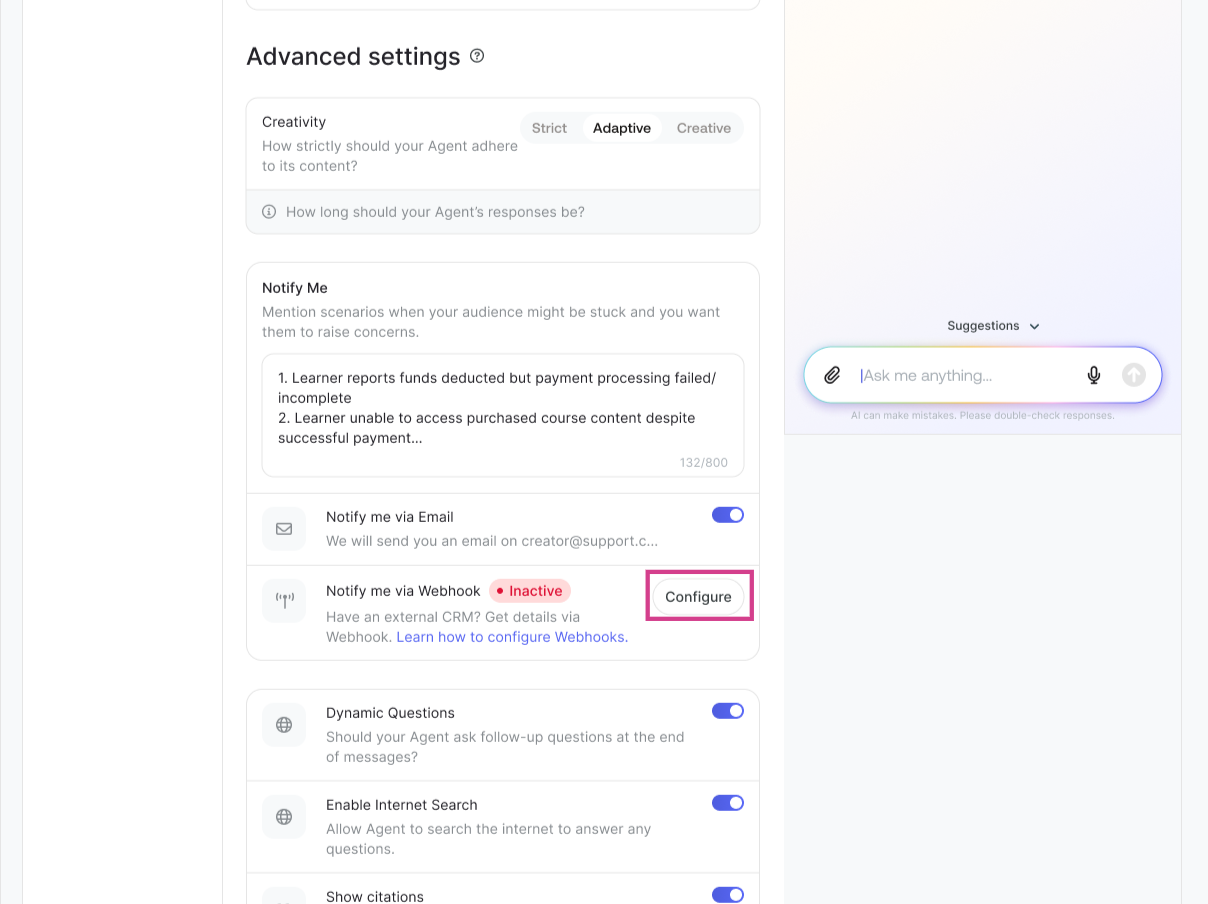Screen dimensions: 1208x904
Task: Click the Configure webhook button
Action: (698, 597)
